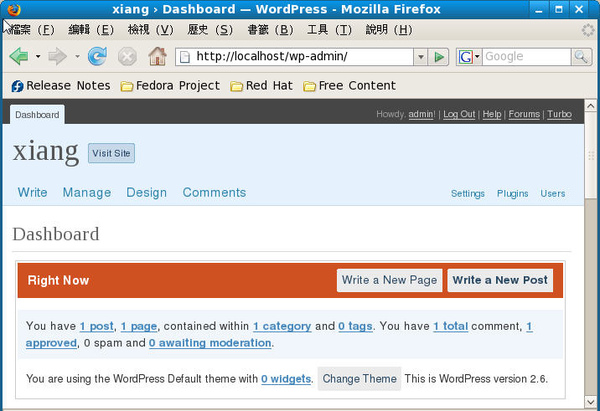Open the Users link
600x411 pixels.
point(553,194)
